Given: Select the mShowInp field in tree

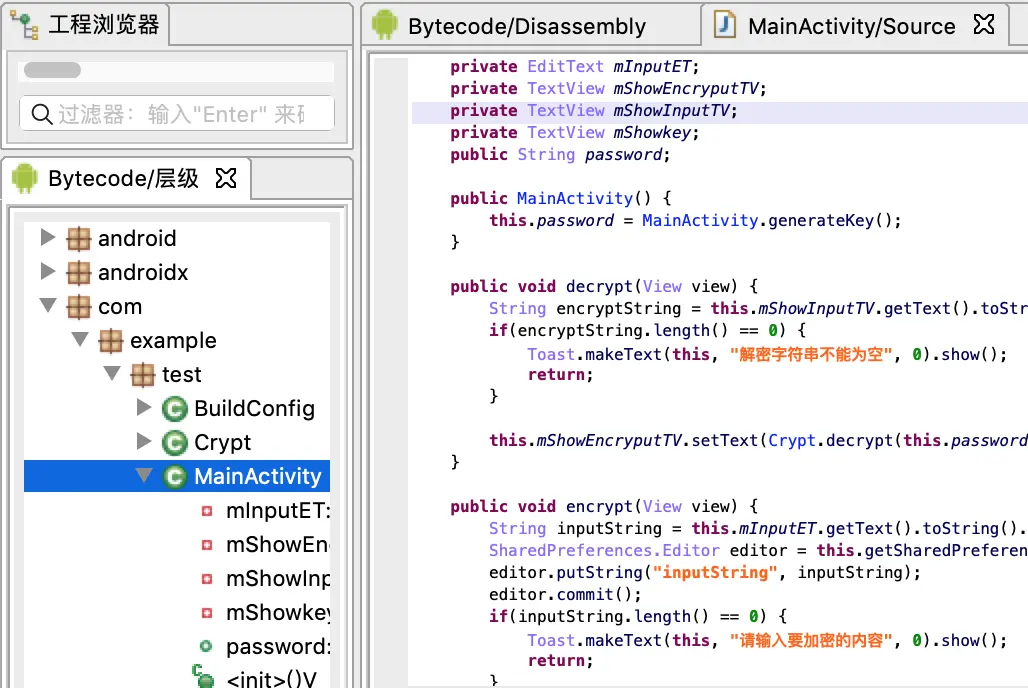Looking at the screenshot, I should [x=278, y=578].
